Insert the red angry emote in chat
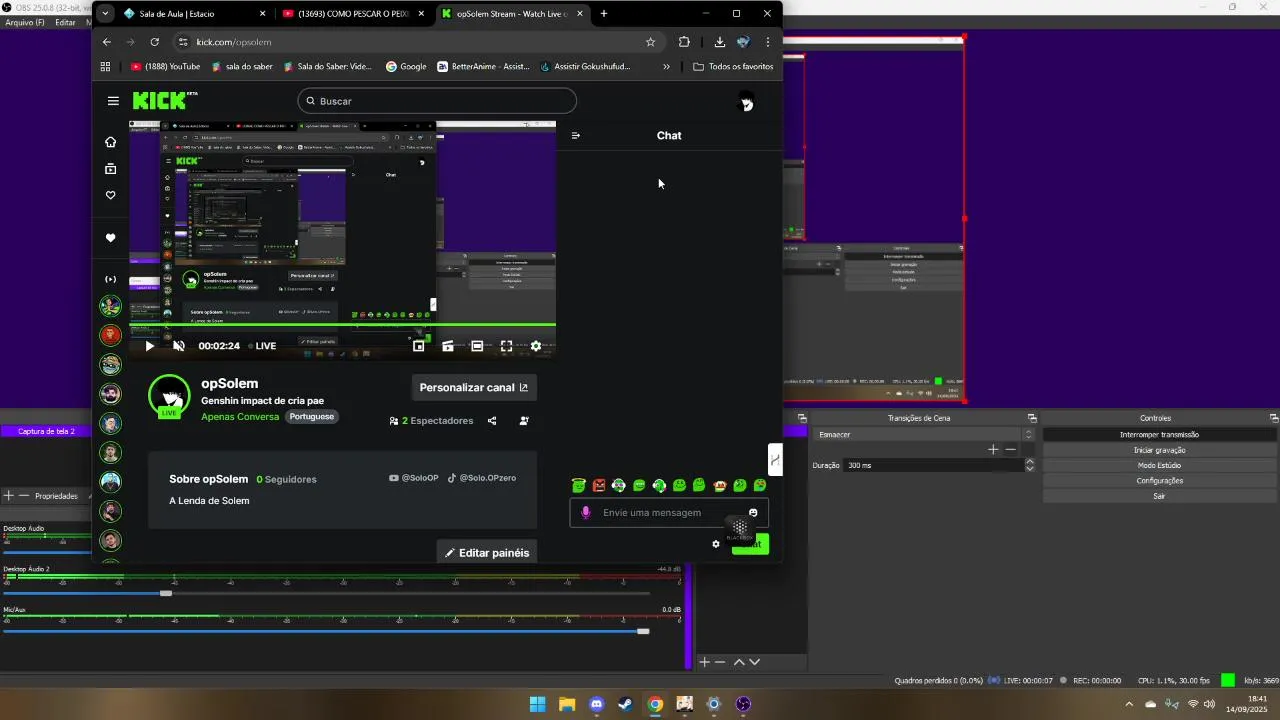Screen dimensions: 1280x720 click(x=599, y=485)
